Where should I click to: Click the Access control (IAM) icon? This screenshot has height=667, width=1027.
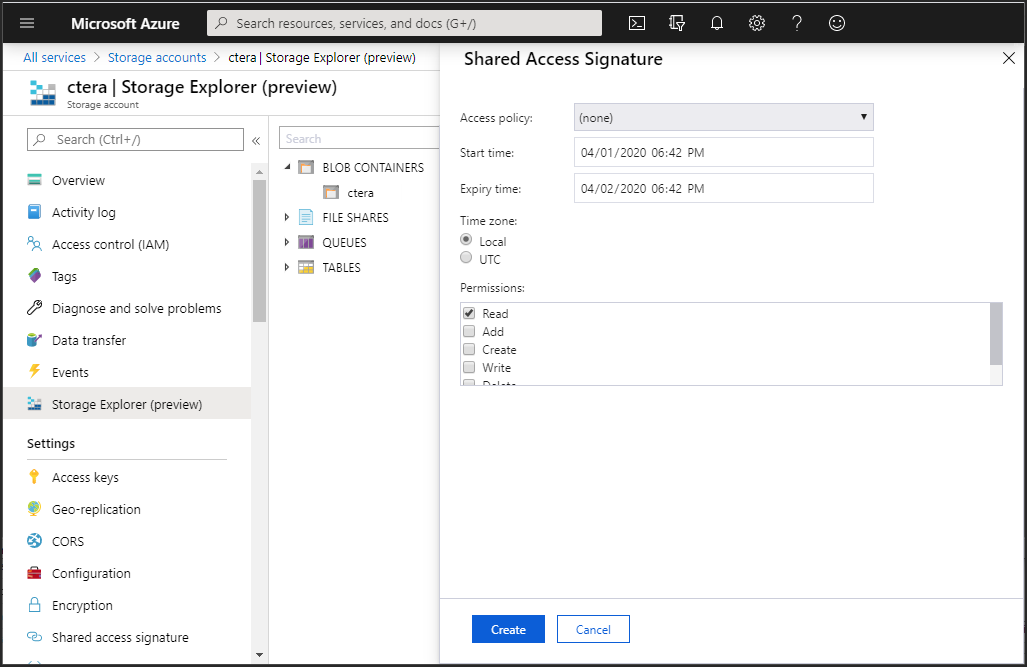coord(35,244)
